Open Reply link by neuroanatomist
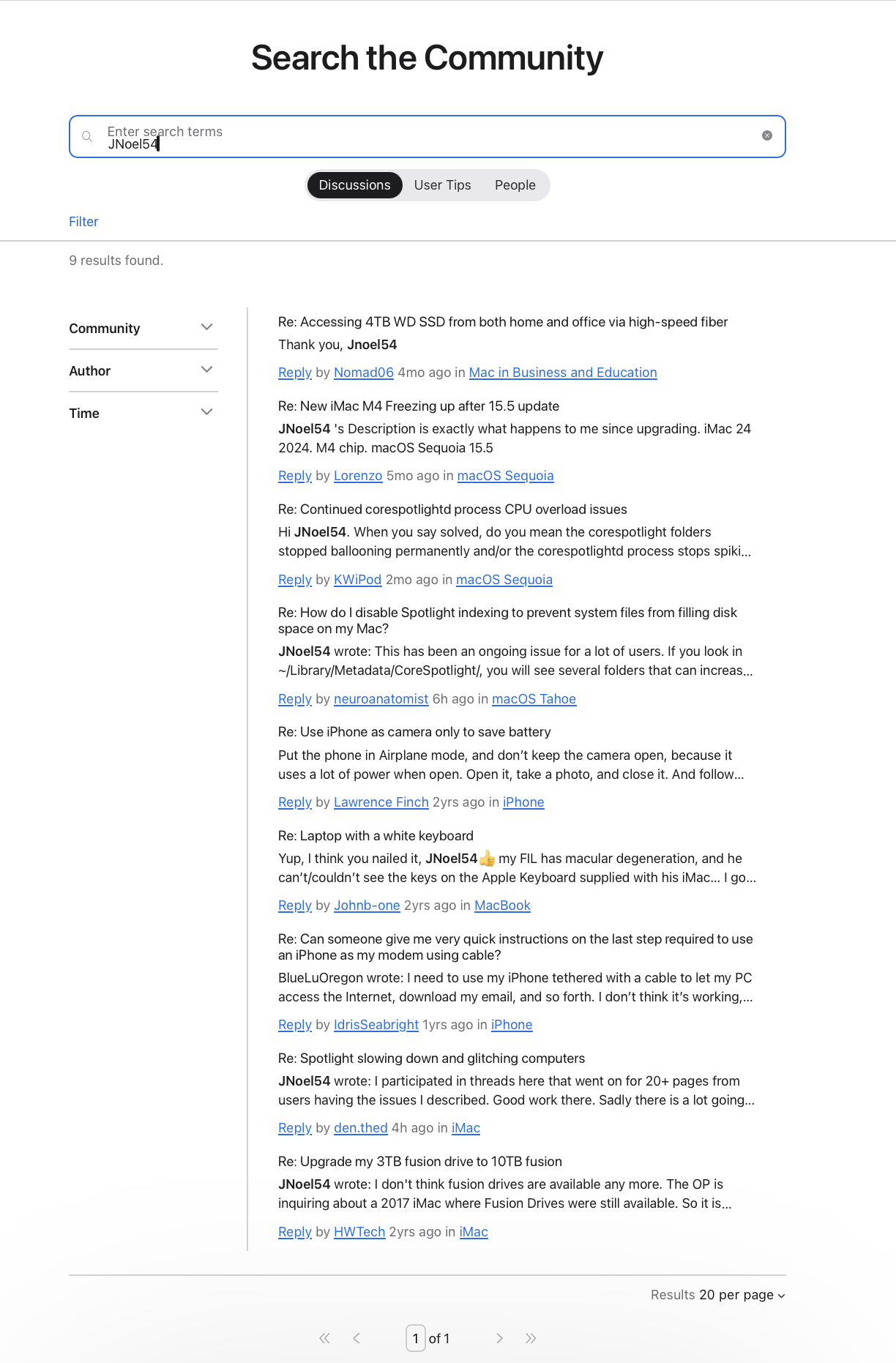896x1363 pixels. (295, 699)
